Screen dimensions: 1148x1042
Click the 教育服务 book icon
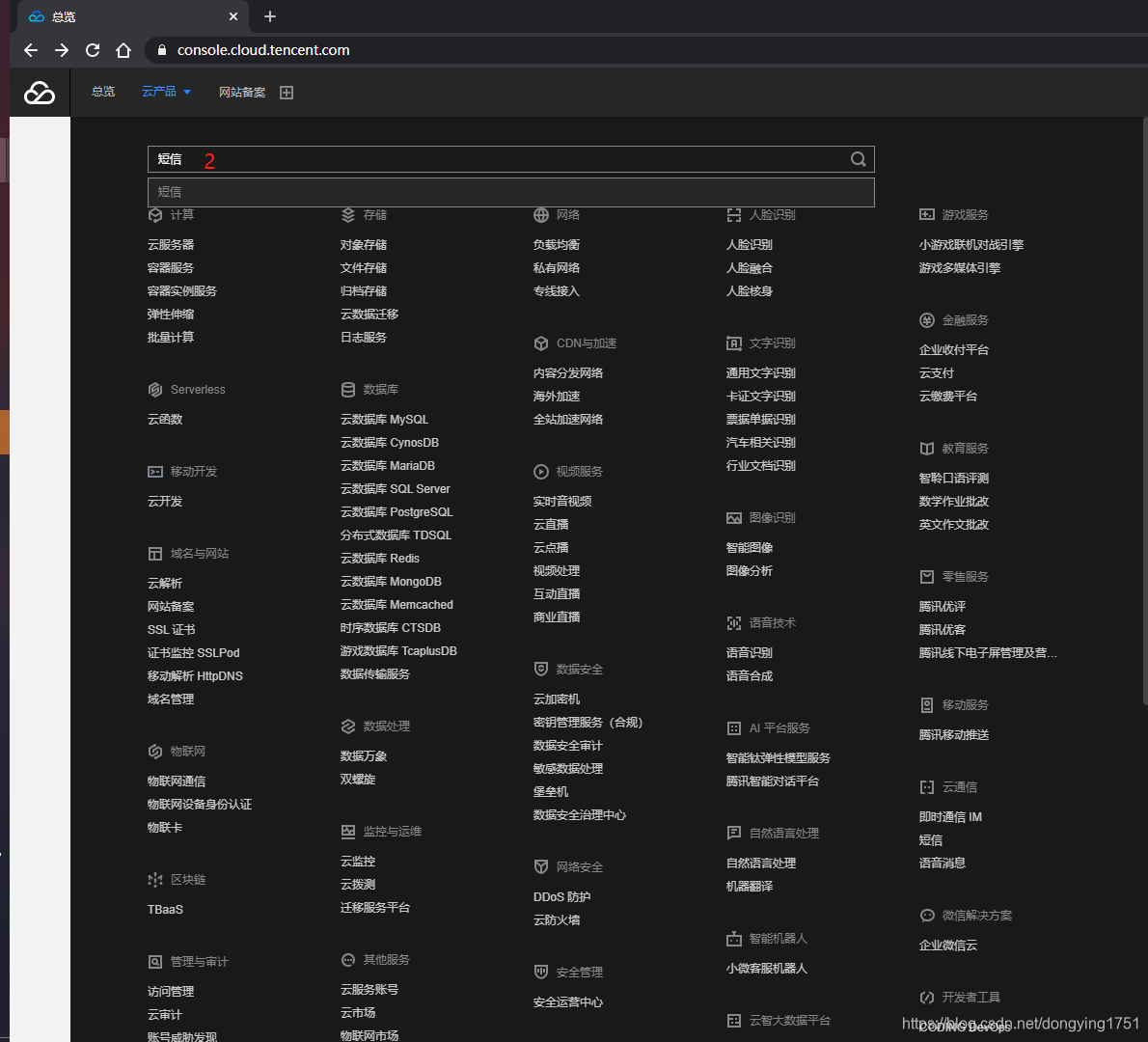(x=927, y=448)
